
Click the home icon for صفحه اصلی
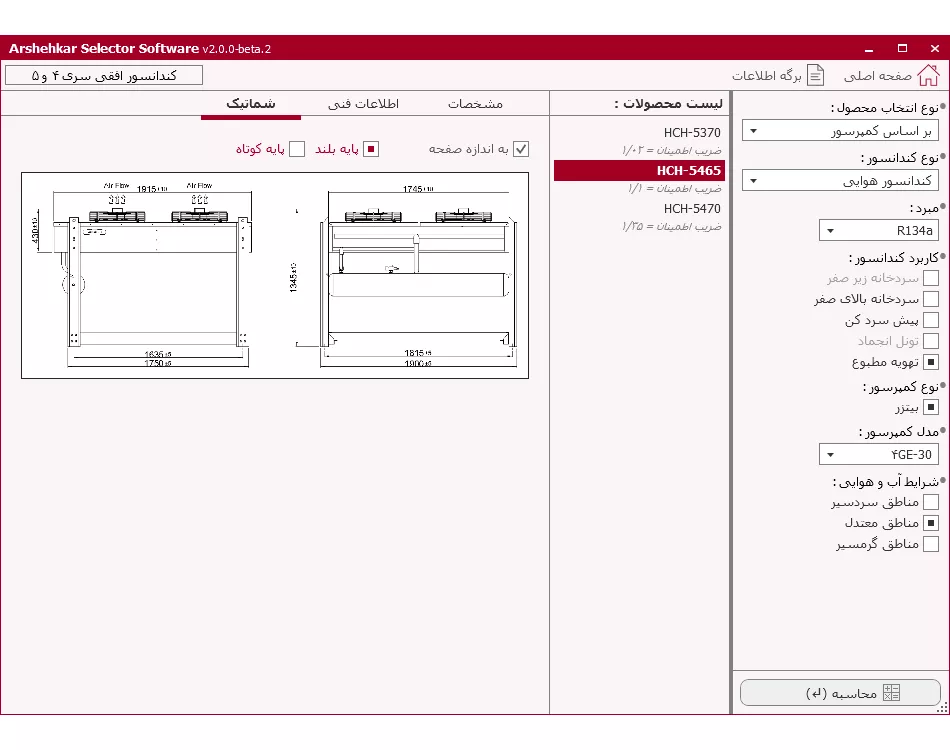click(x=928, y=75)
